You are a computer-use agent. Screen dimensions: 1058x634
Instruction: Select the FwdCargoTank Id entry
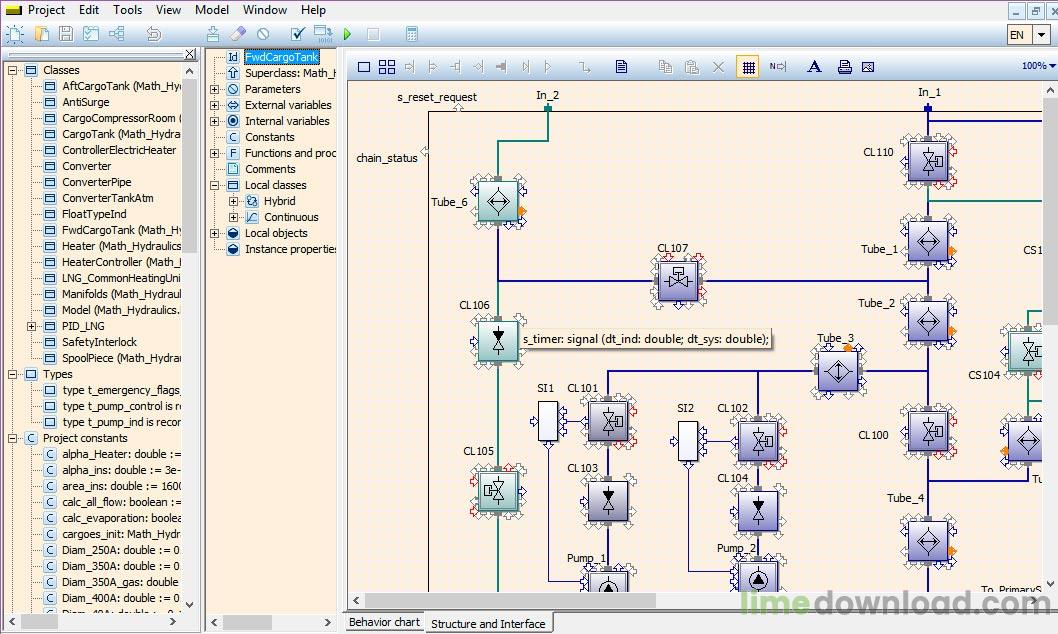pyautogui.click(x=281, y=57)
